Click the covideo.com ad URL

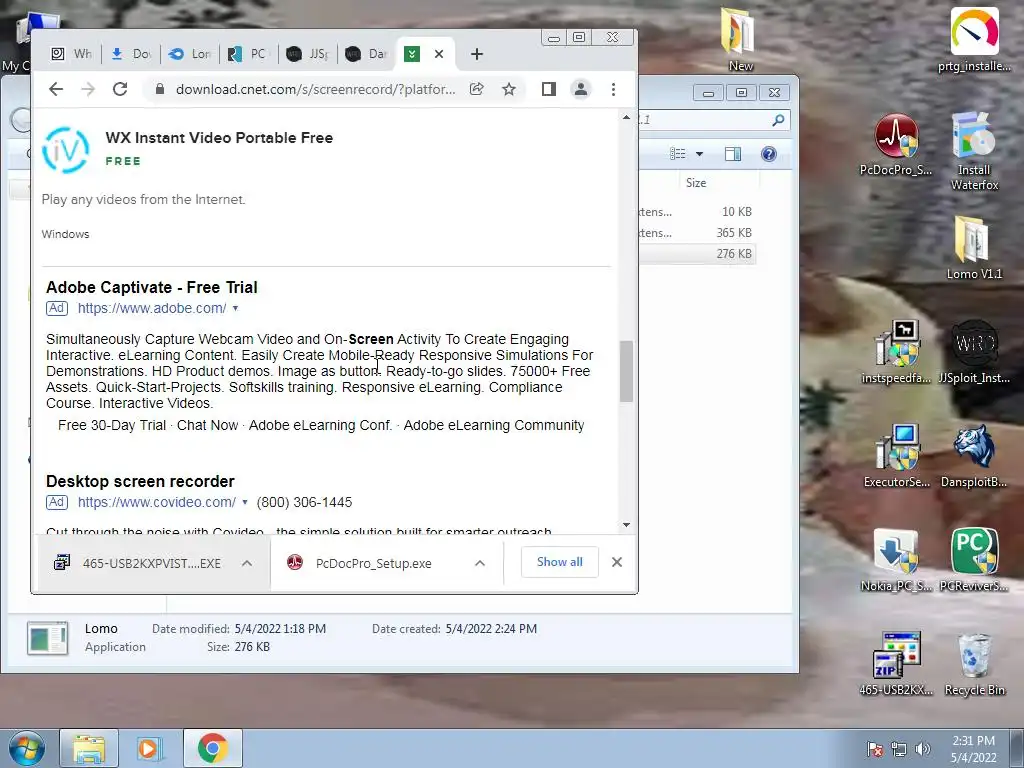157,502
